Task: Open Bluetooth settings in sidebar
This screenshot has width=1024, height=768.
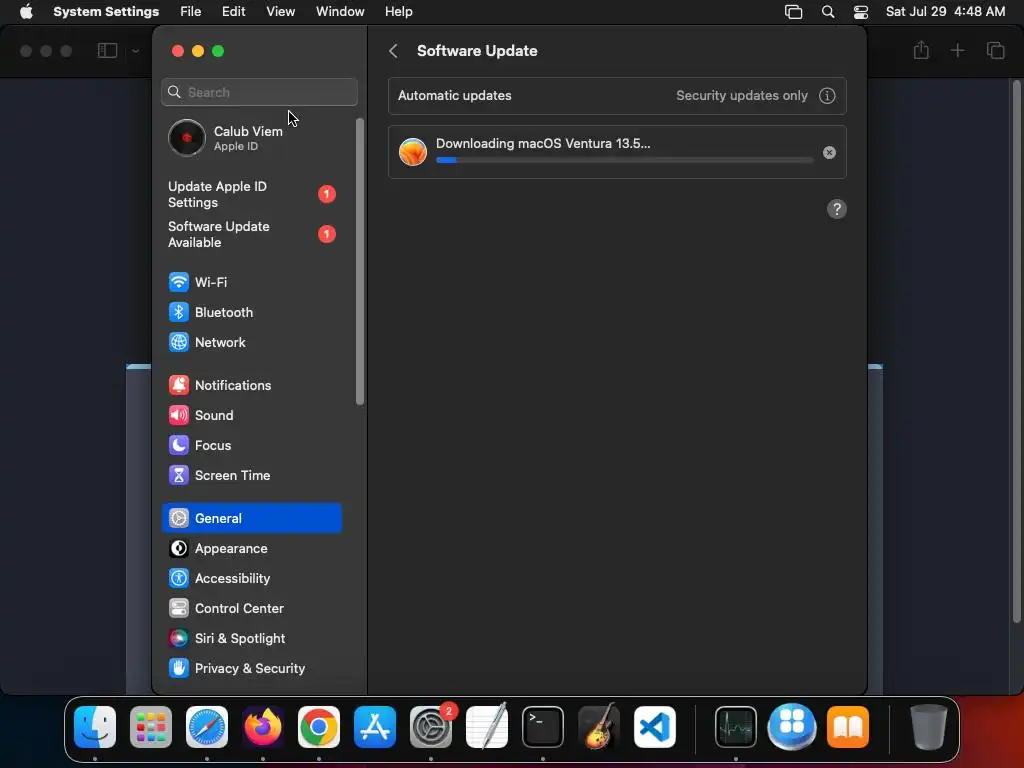Action: pyautogui.click(x=251, y=312)
